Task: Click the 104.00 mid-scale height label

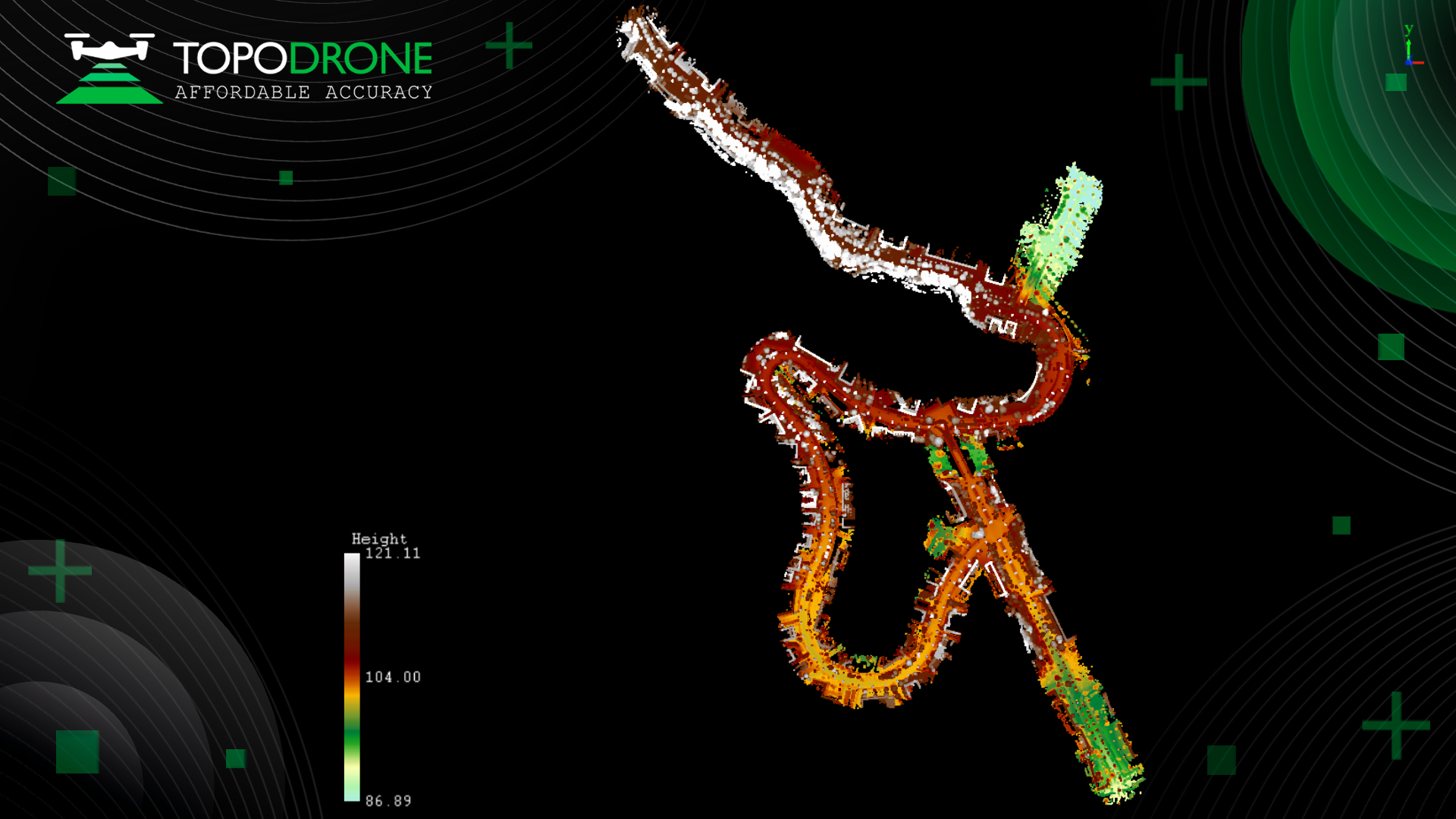Action: coord(392,677)
